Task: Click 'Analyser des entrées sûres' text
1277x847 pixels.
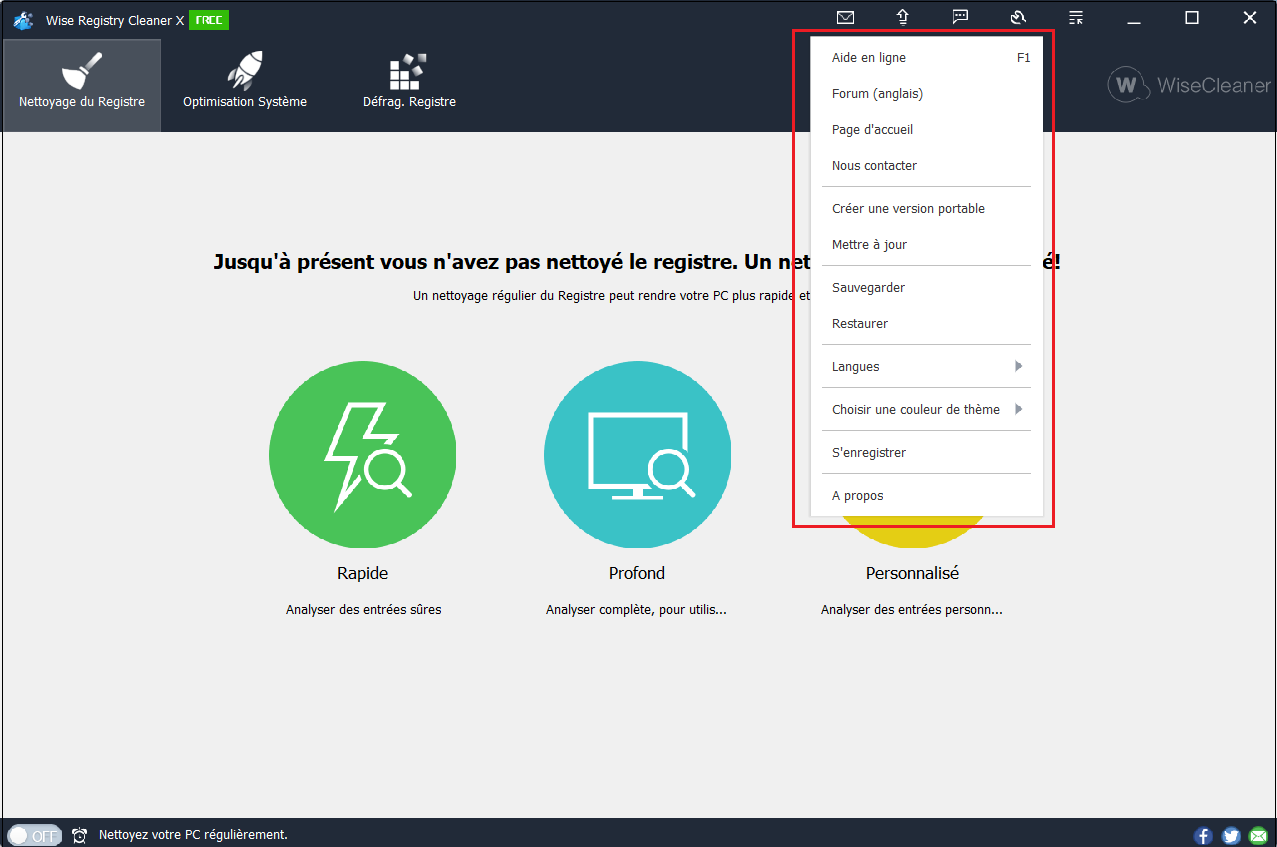Action: (363, 610)
